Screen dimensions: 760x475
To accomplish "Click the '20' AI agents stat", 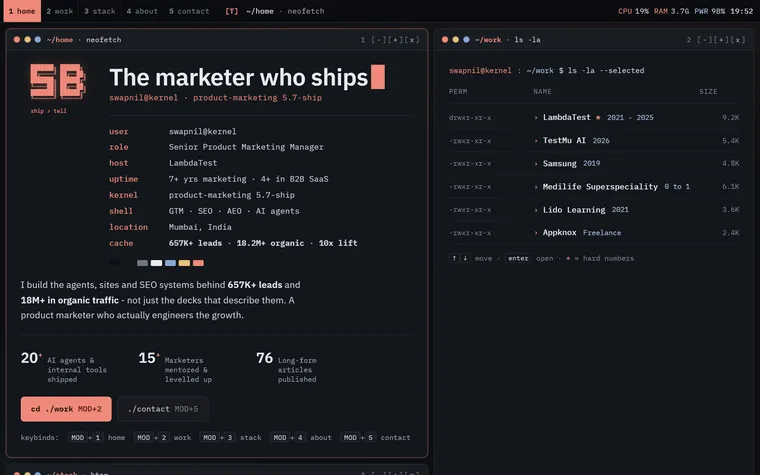I will click(31, 358).
